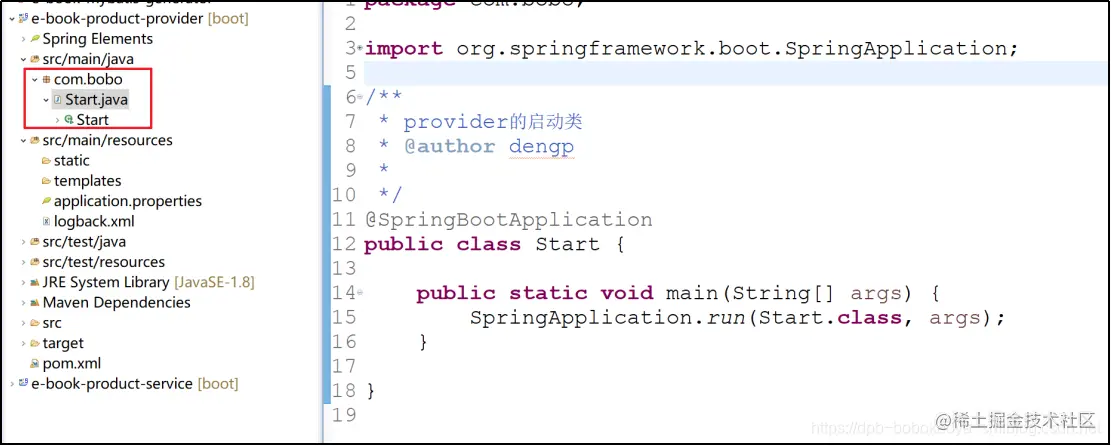The image size is (1111, 446).
Task: Click the import org.springframework.boot statement
Action: click(692, 48)
